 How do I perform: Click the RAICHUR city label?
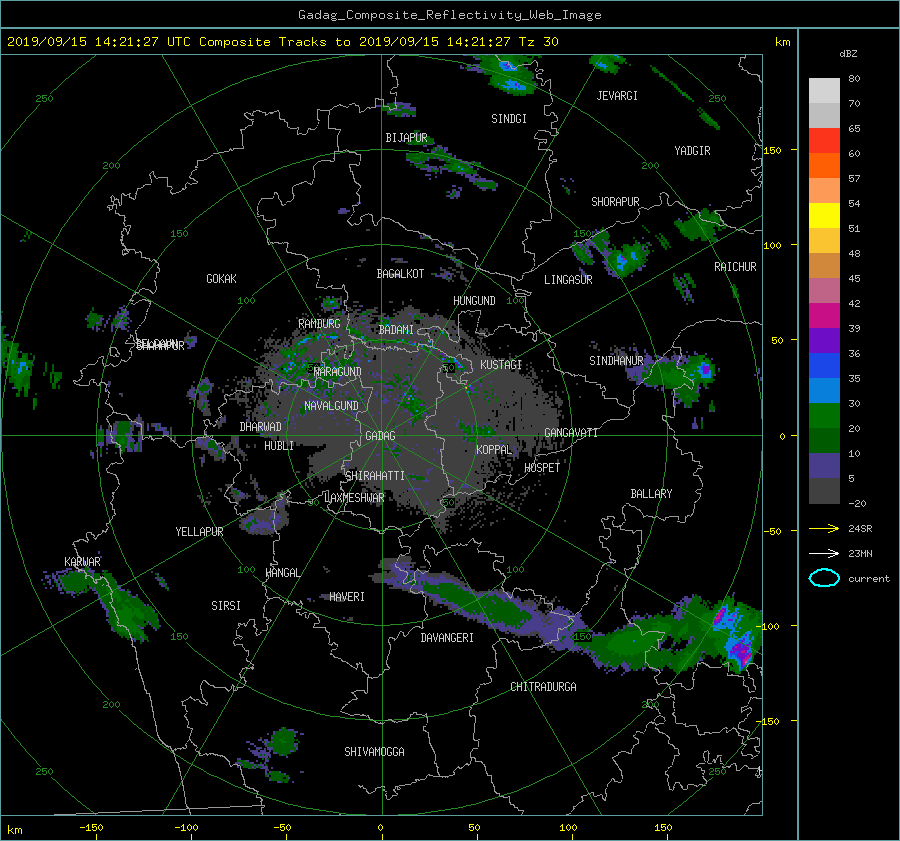(x=735, y=267)
